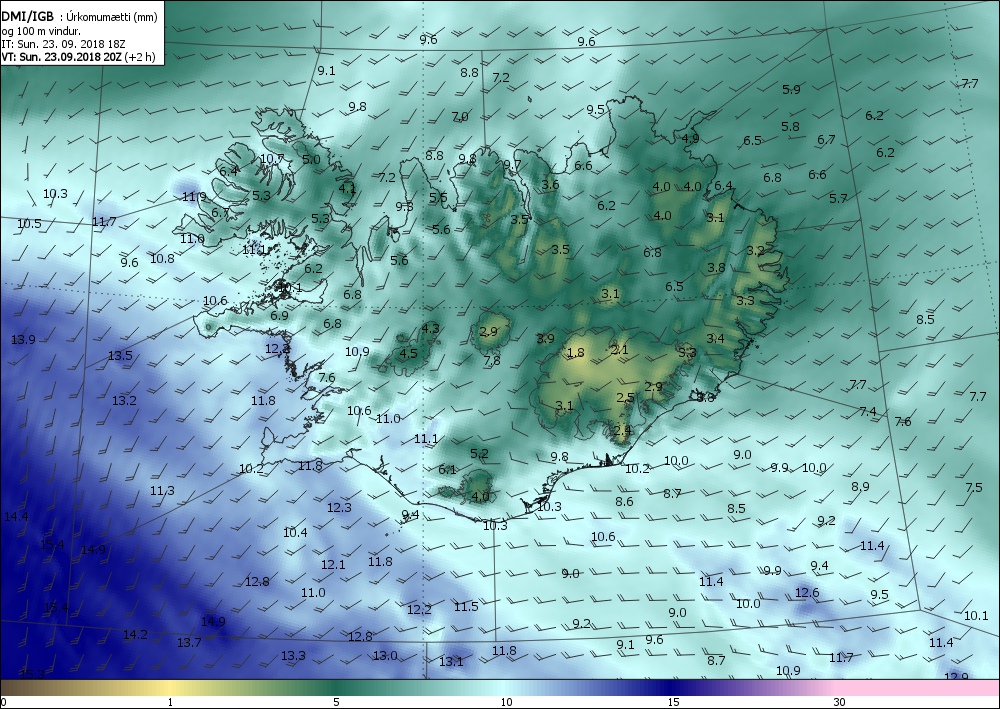Click the value 14.2 near the bottom
Viewport: 1000px width, 709px height.
(135, 634)
